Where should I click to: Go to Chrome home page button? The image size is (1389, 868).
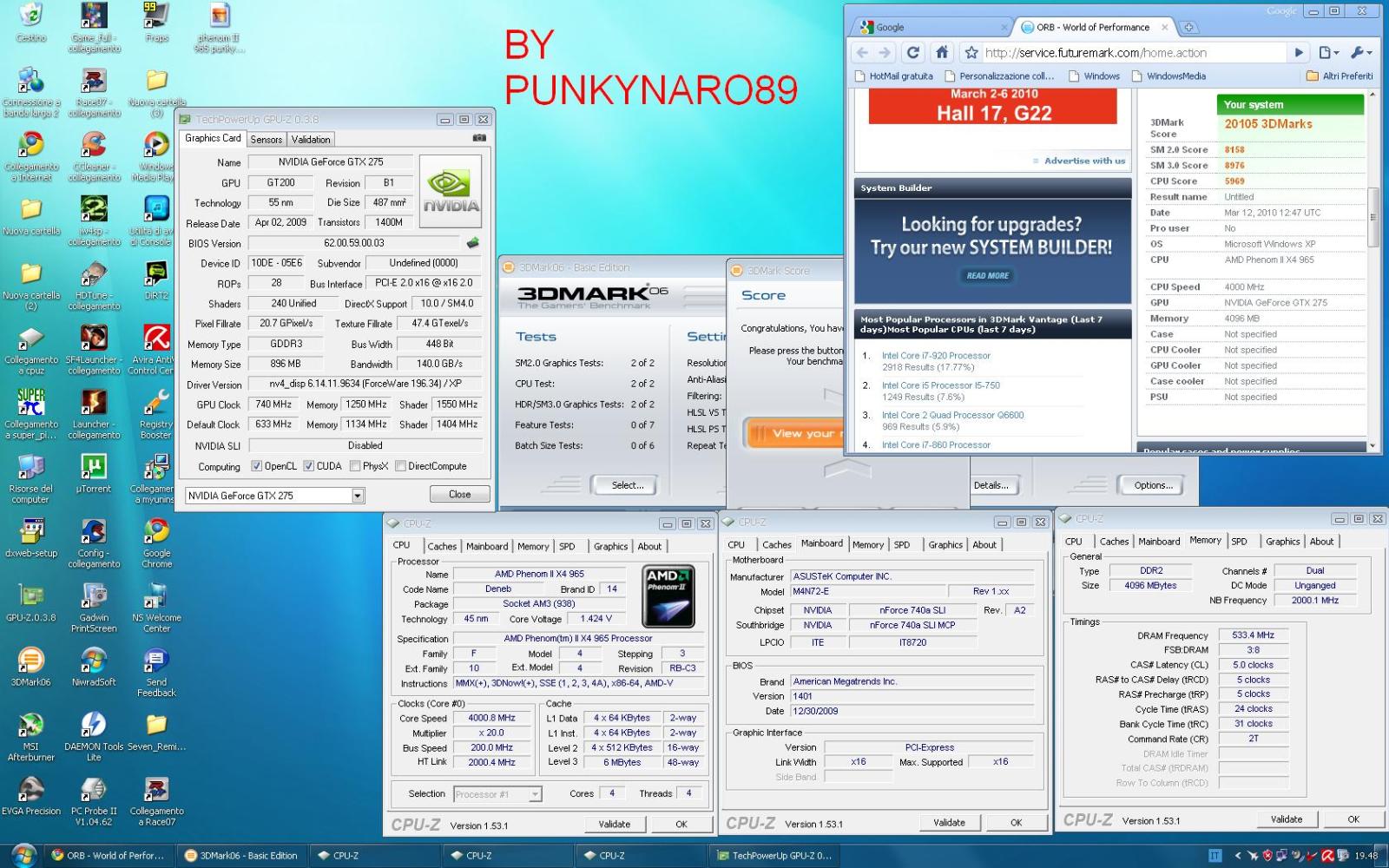(942, 52)
